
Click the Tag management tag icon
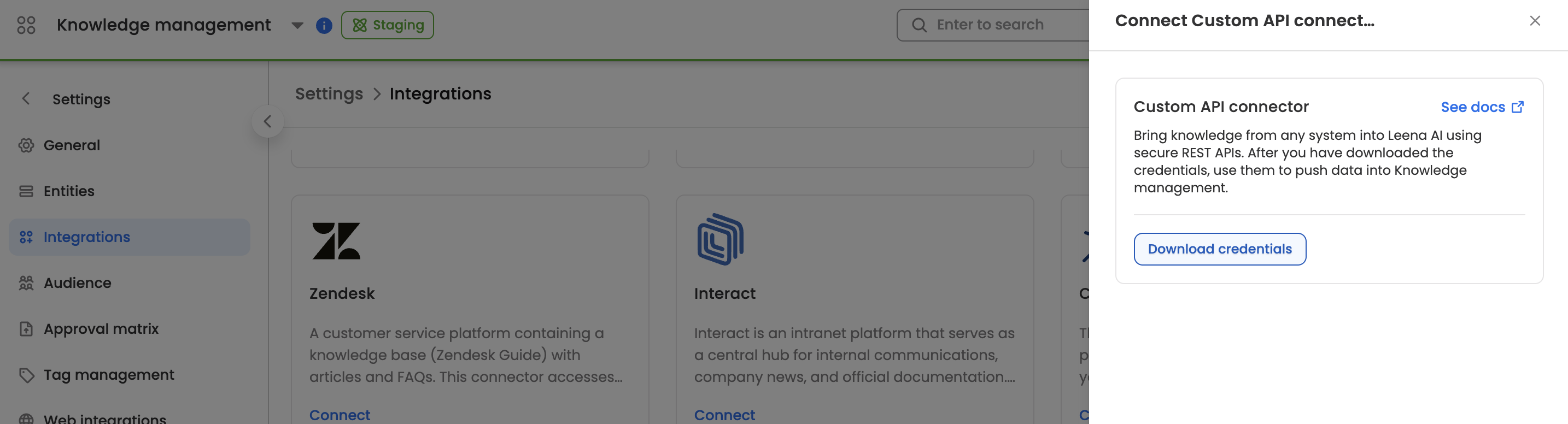[26, 375]
